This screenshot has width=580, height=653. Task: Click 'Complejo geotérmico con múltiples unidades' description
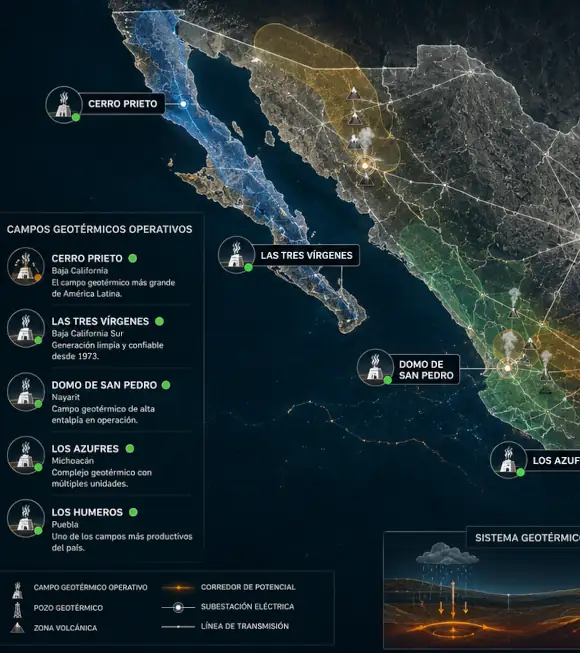102,478
